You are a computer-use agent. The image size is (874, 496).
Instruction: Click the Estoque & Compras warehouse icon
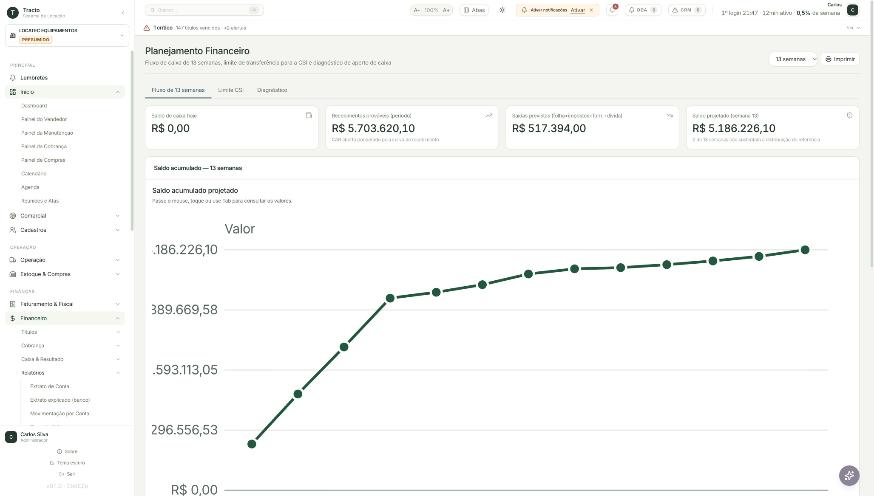pos(13,274)
